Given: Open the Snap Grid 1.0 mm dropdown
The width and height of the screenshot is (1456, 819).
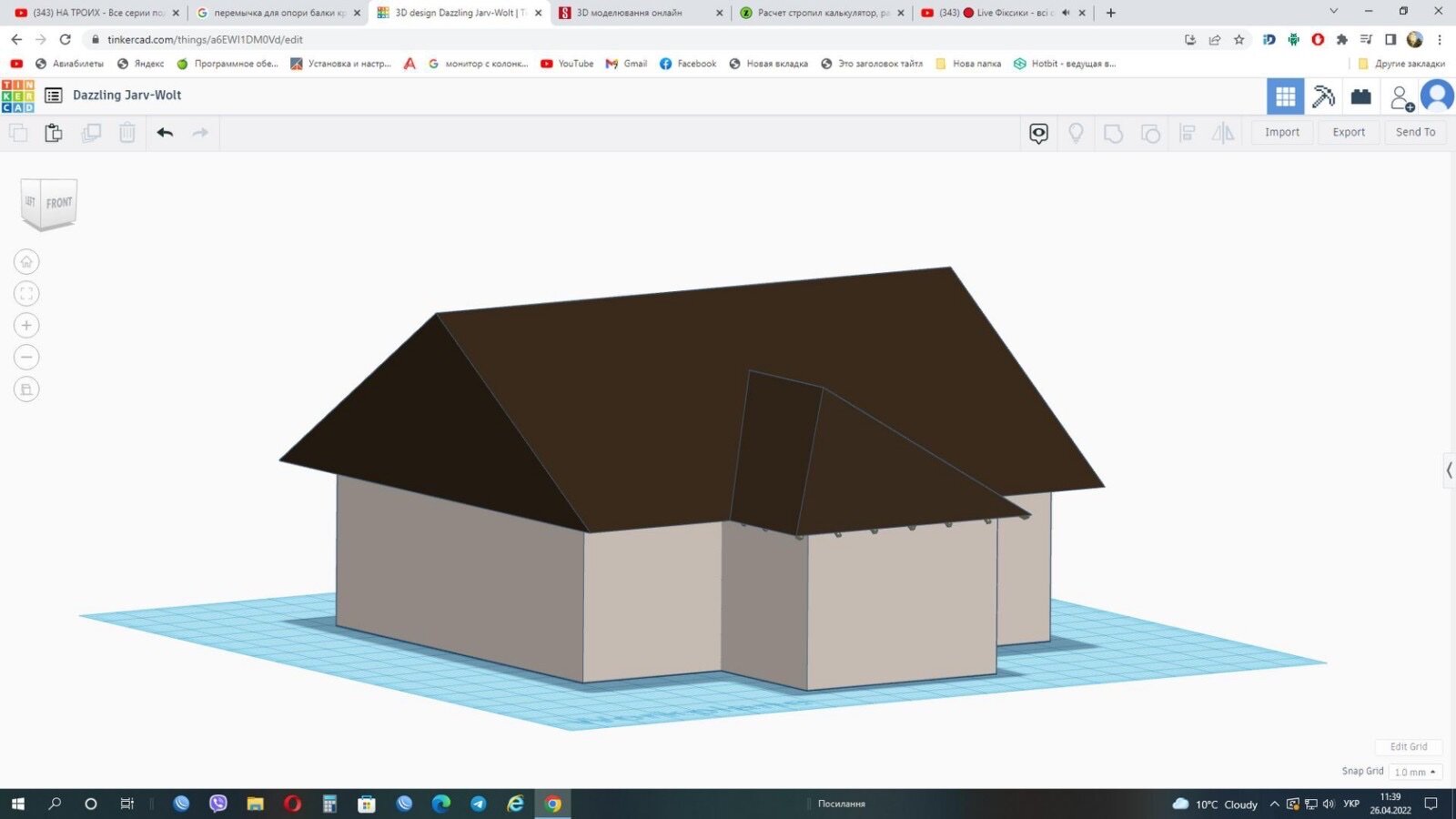Looking at the screenshot, I should pyautogui.click(x=1415, y=772).
